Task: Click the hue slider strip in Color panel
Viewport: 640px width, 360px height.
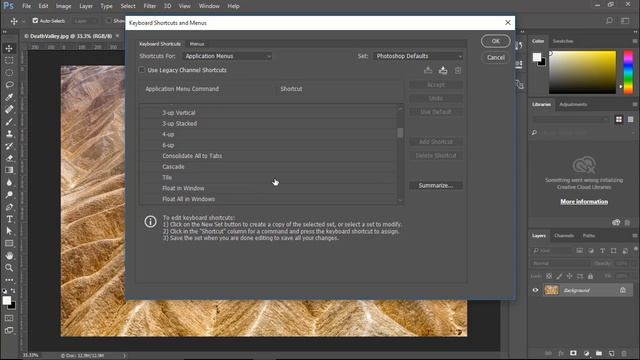Action: (x=628, y=72)
